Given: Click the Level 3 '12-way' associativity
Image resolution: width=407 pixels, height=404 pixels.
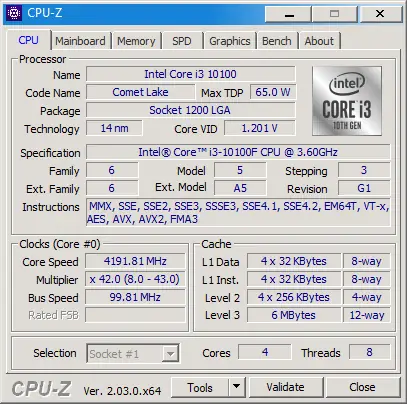Looking at the screenshot, I should 366,315.
